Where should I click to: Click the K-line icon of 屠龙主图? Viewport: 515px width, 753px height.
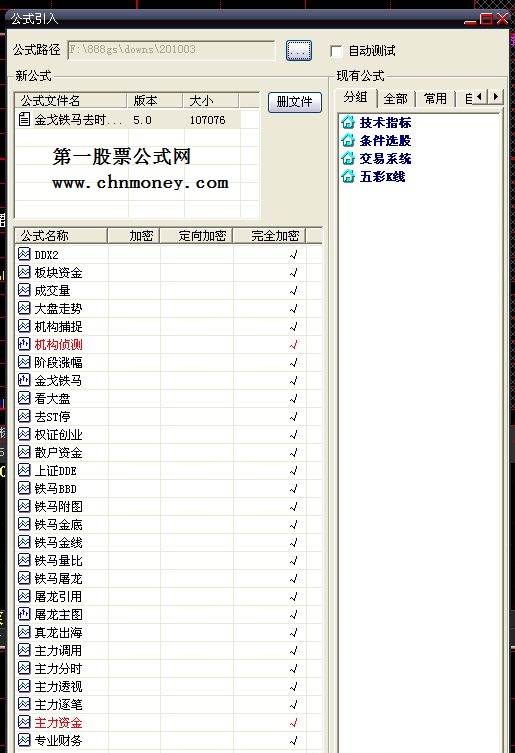[24, 614]
